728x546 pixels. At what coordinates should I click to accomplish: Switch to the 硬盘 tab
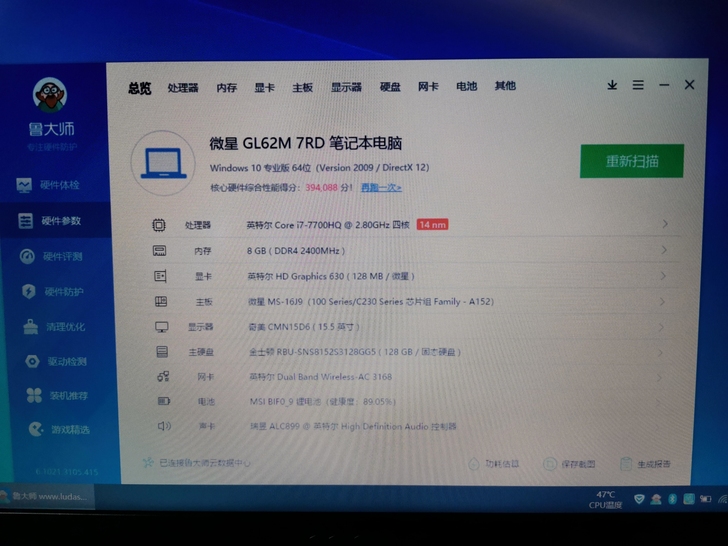pyautogui.click(x=390, y=87)
